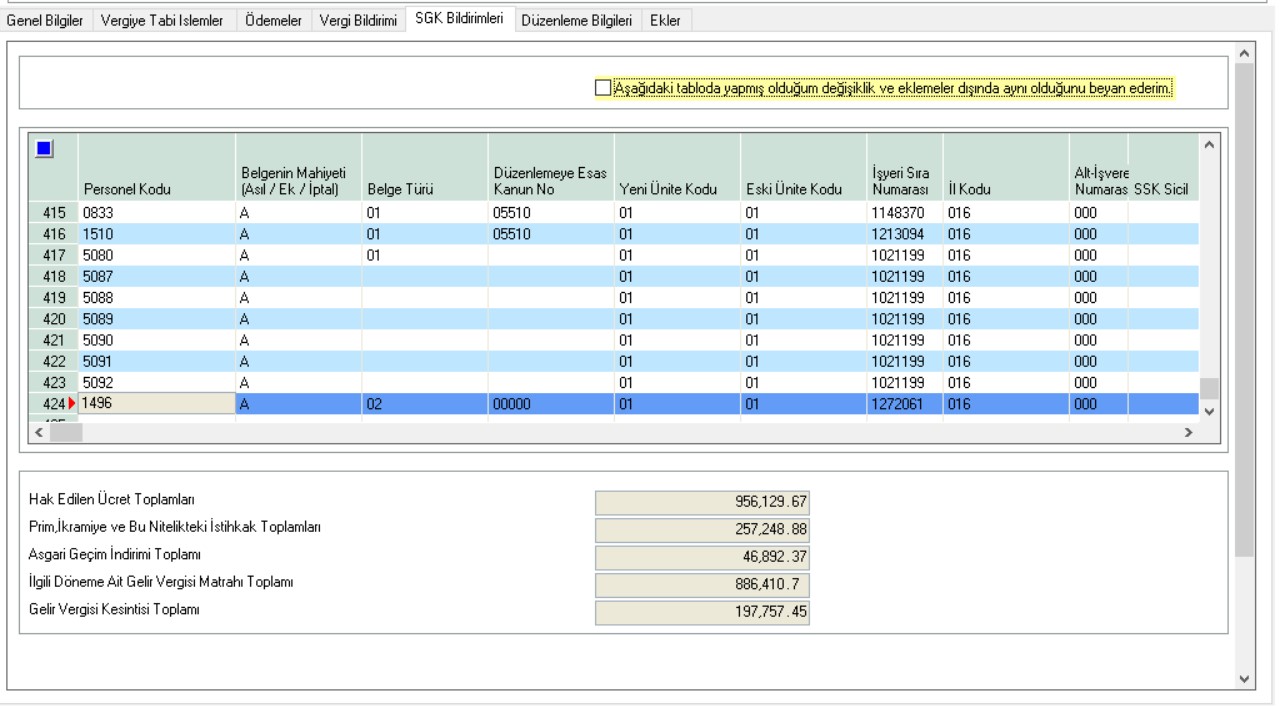Select the Vergi Bildirimi tab
Screen dimensions: 1284x708
[358, 21]
